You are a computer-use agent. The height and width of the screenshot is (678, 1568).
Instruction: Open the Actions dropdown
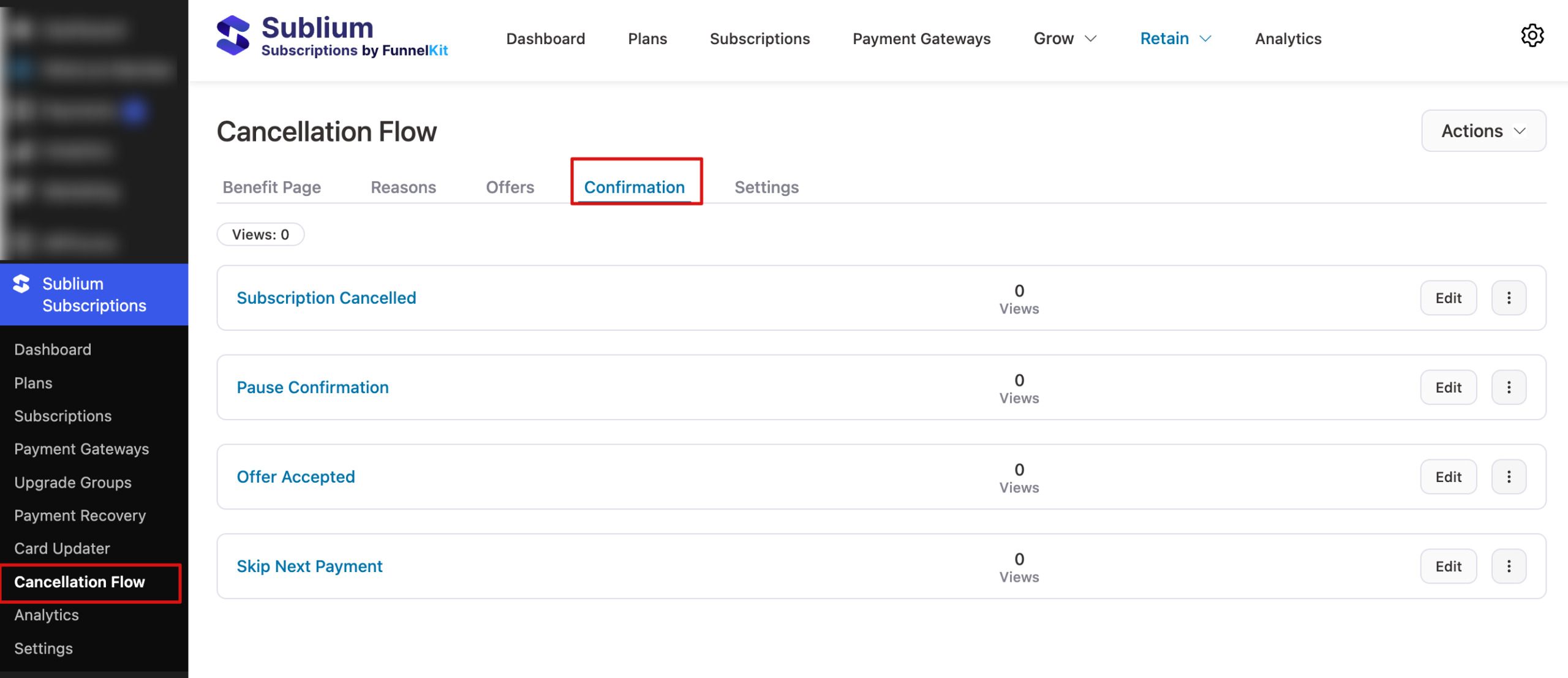coord(1483,130)
